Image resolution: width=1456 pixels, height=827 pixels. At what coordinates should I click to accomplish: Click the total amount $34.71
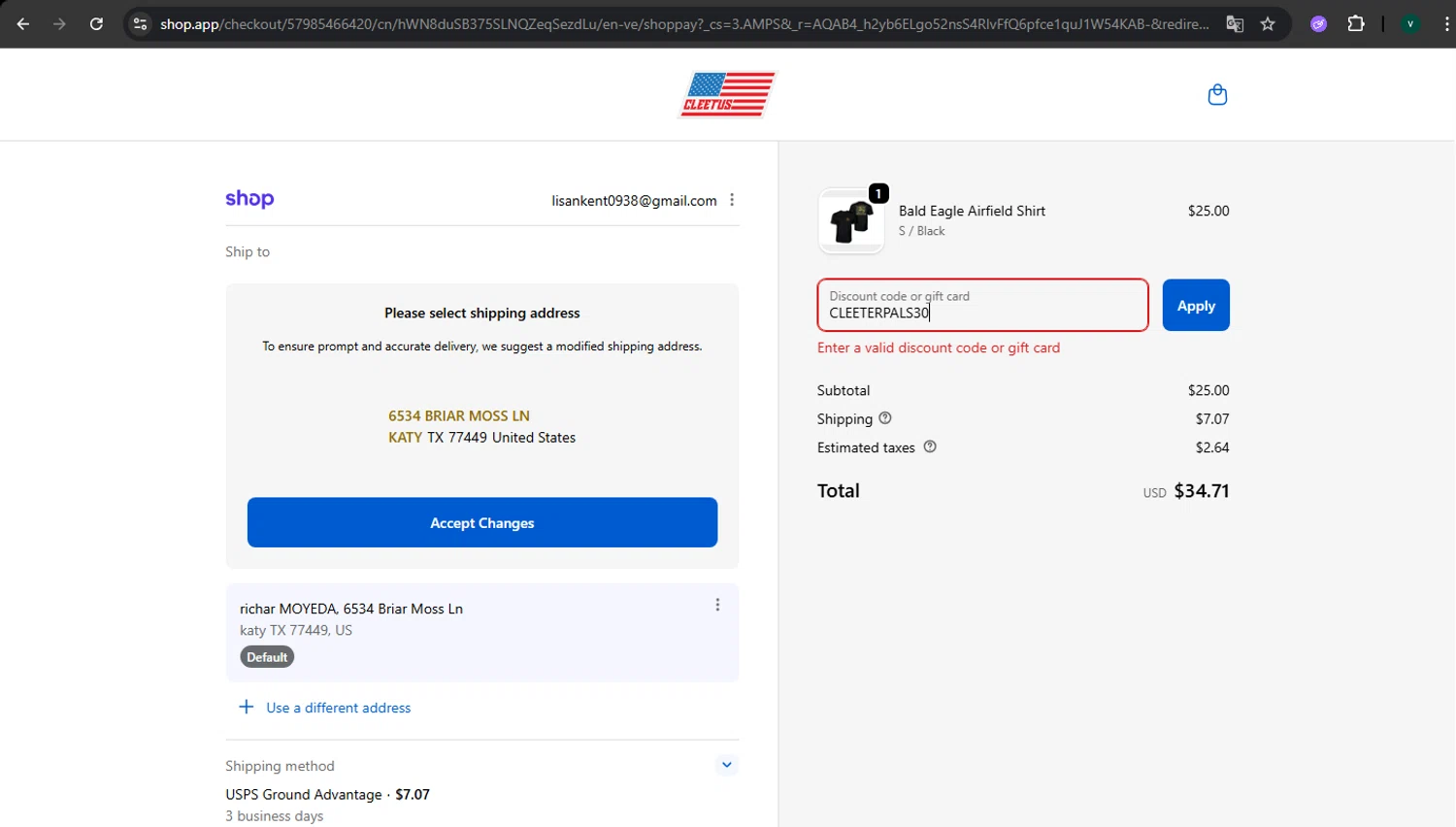pos(1202,490)
